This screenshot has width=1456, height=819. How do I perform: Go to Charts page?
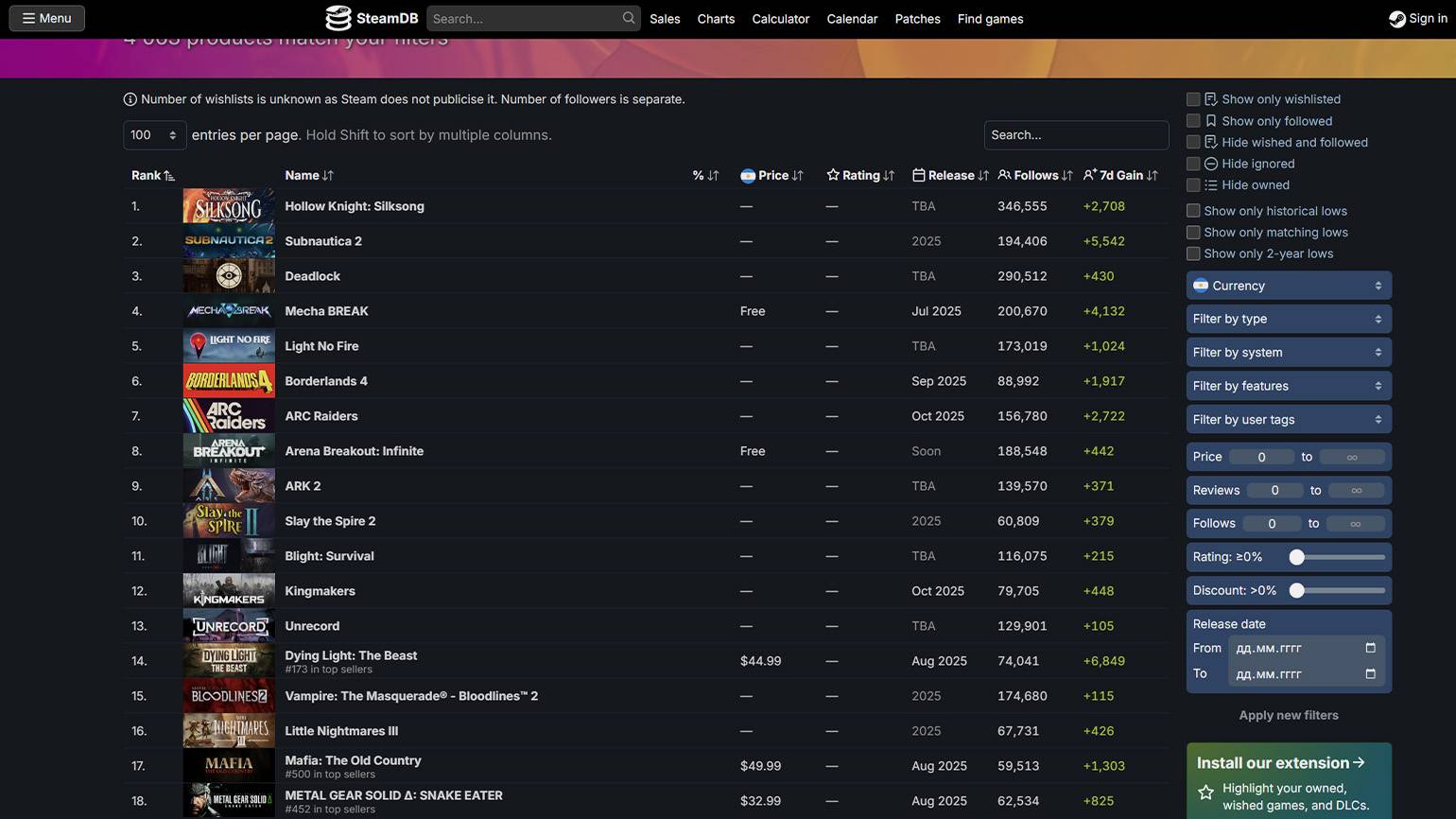(x=716, y=19)
